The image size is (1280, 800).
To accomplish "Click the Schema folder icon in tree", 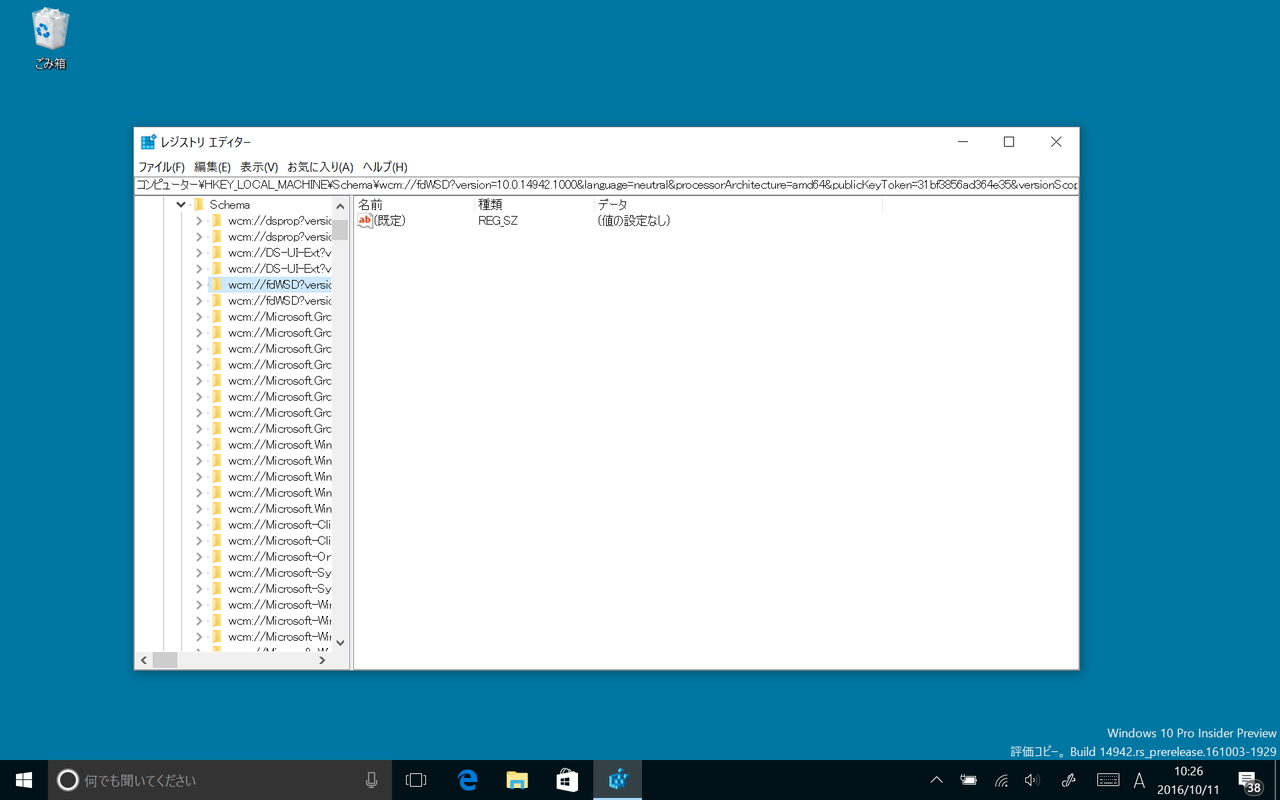I will click(x=198, y=205).
